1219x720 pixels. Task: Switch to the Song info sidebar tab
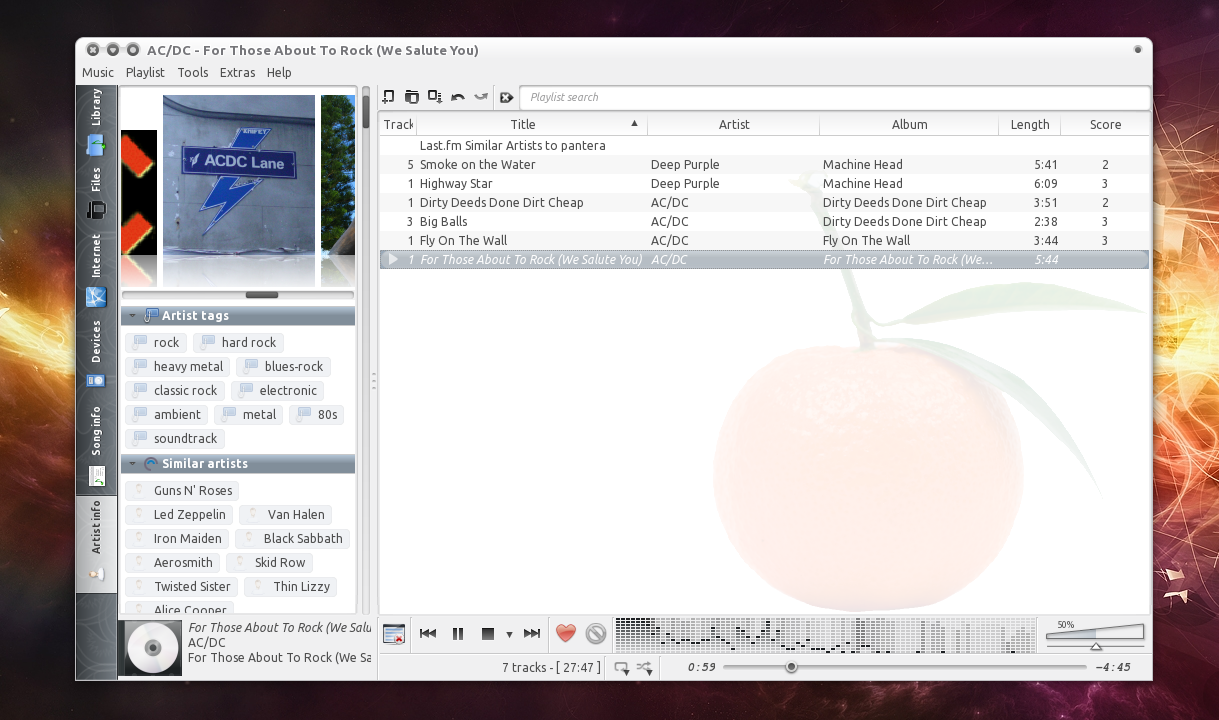coord(96,445)
